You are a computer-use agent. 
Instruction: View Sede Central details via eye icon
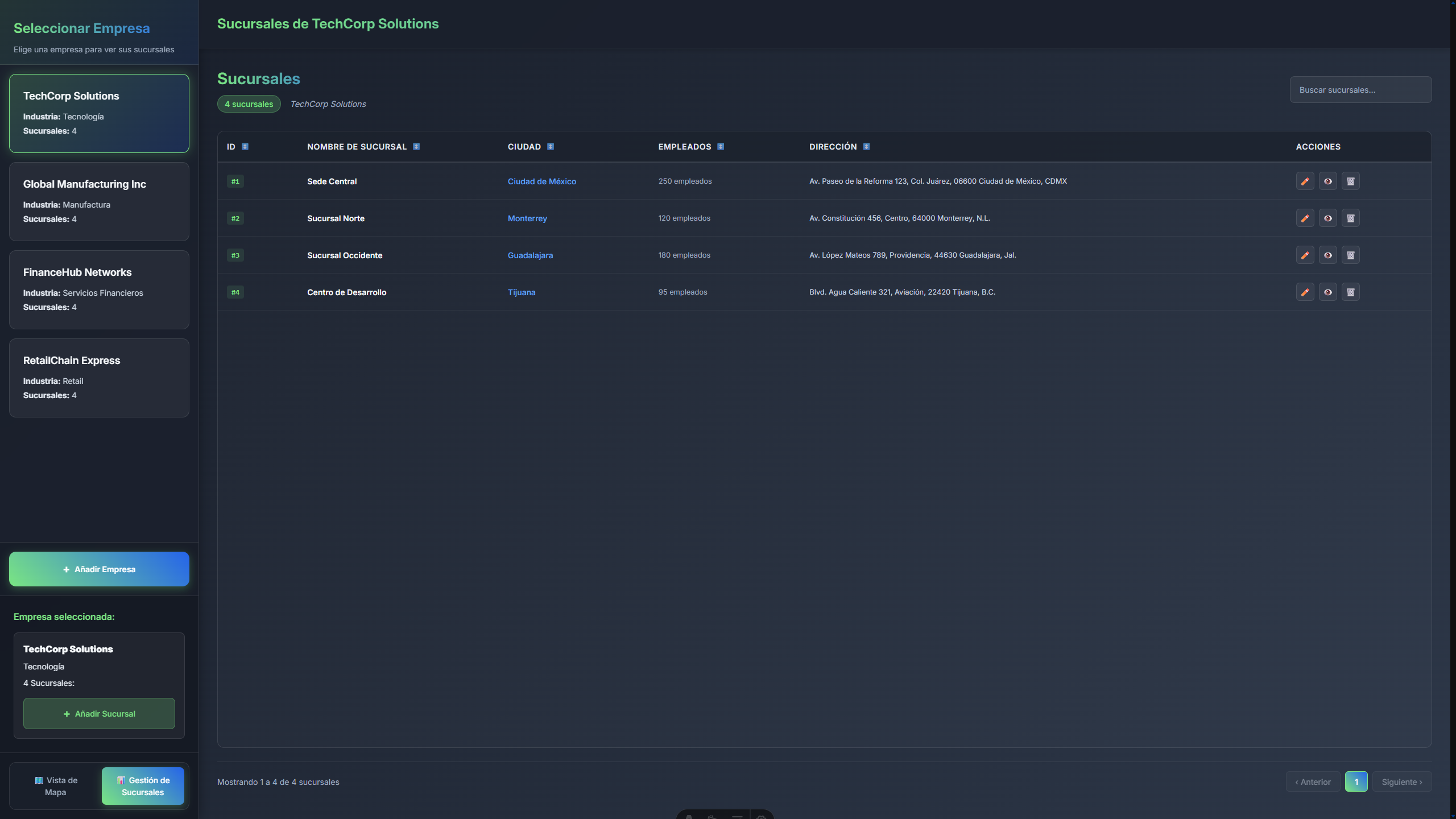(x=1327, y=181)
